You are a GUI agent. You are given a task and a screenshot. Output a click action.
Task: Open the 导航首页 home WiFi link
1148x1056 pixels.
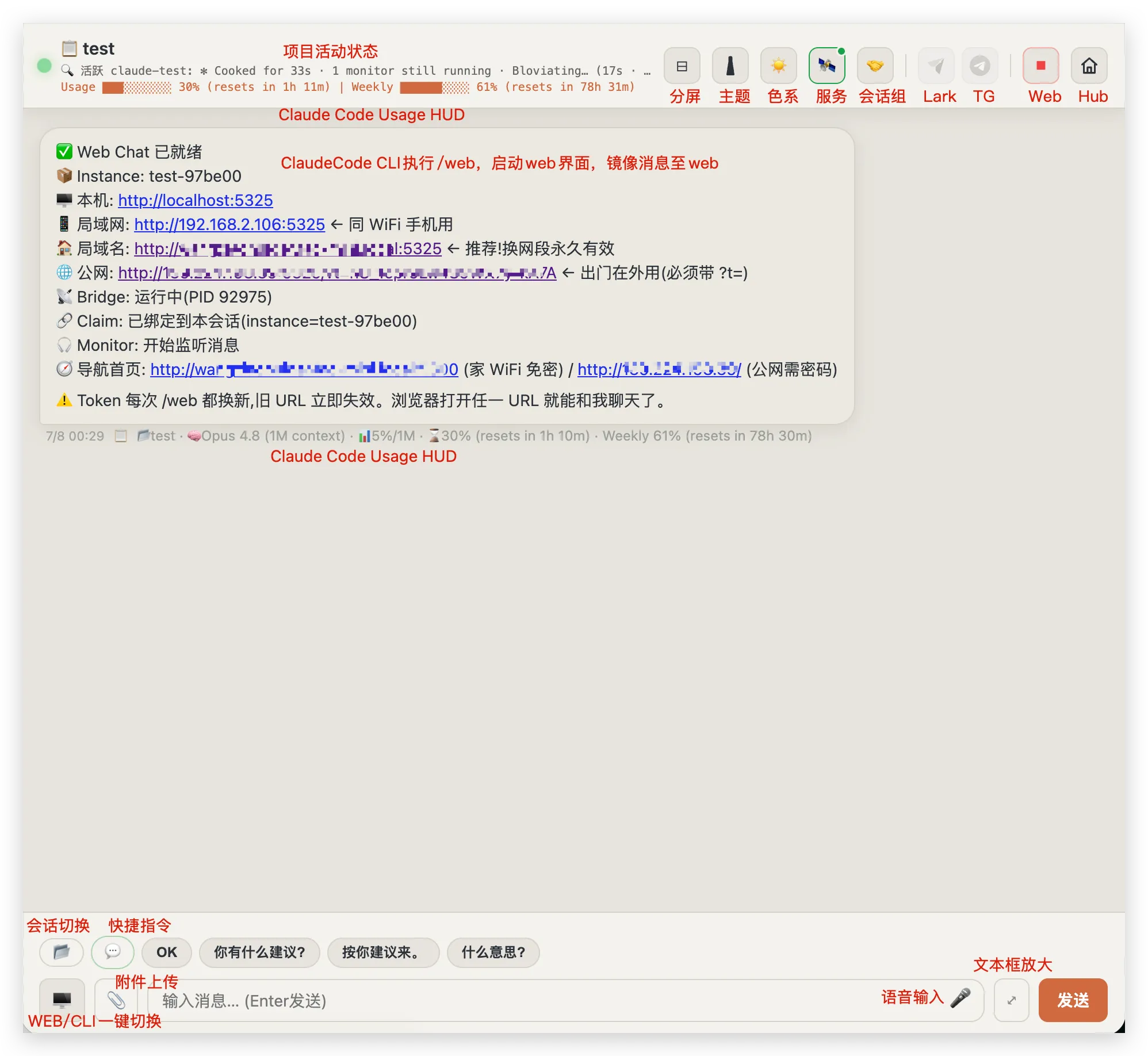point(304,369)
